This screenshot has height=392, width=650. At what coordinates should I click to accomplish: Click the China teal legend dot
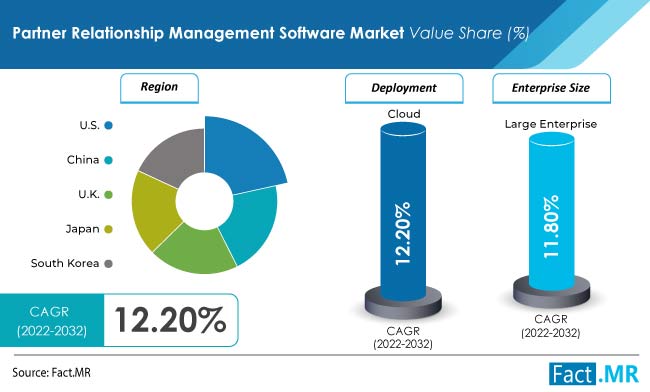tap(108, 160)
